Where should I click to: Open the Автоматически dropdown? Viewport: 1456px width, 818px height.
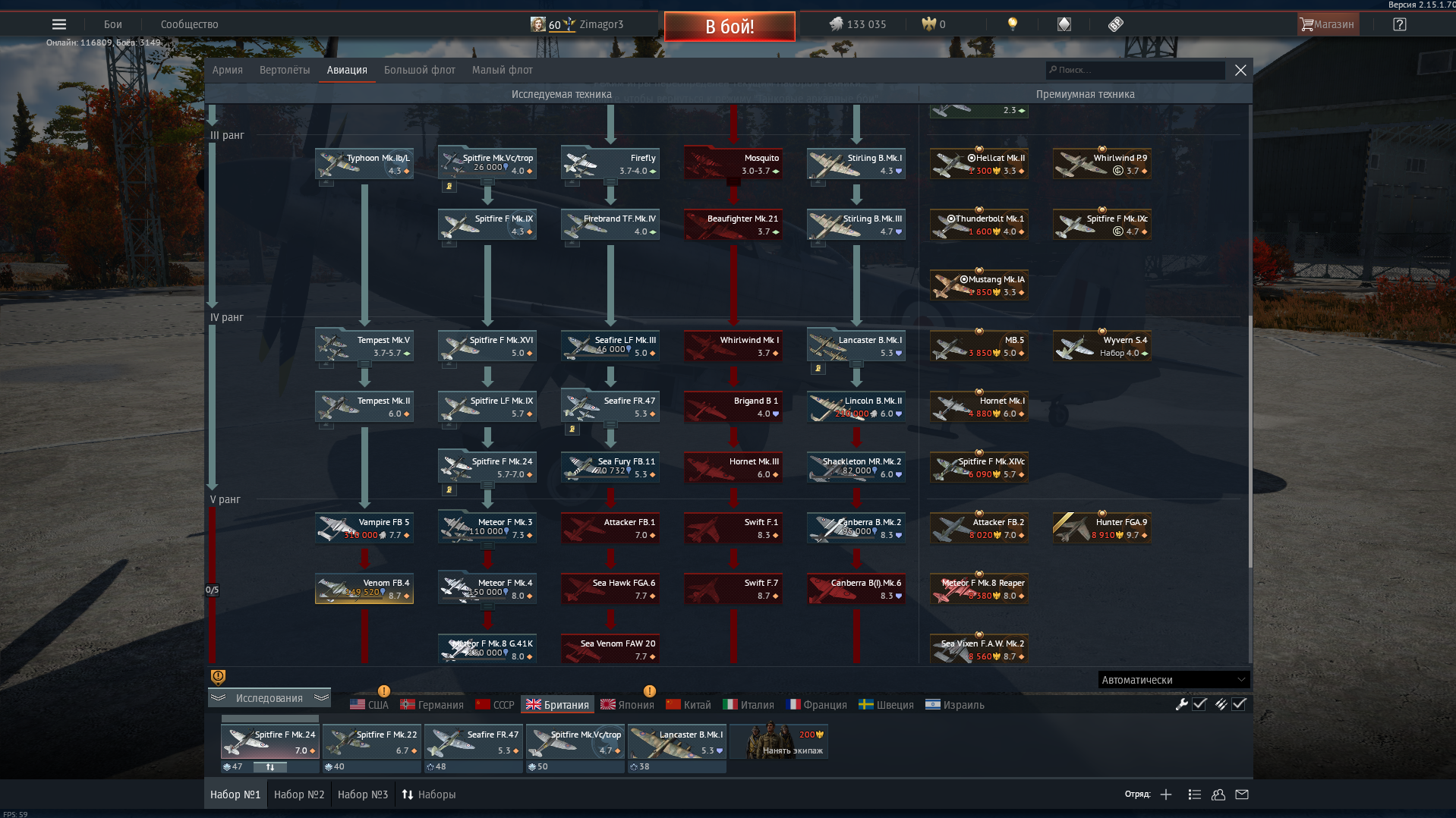pyautogui.click(x=1173, y=680)
